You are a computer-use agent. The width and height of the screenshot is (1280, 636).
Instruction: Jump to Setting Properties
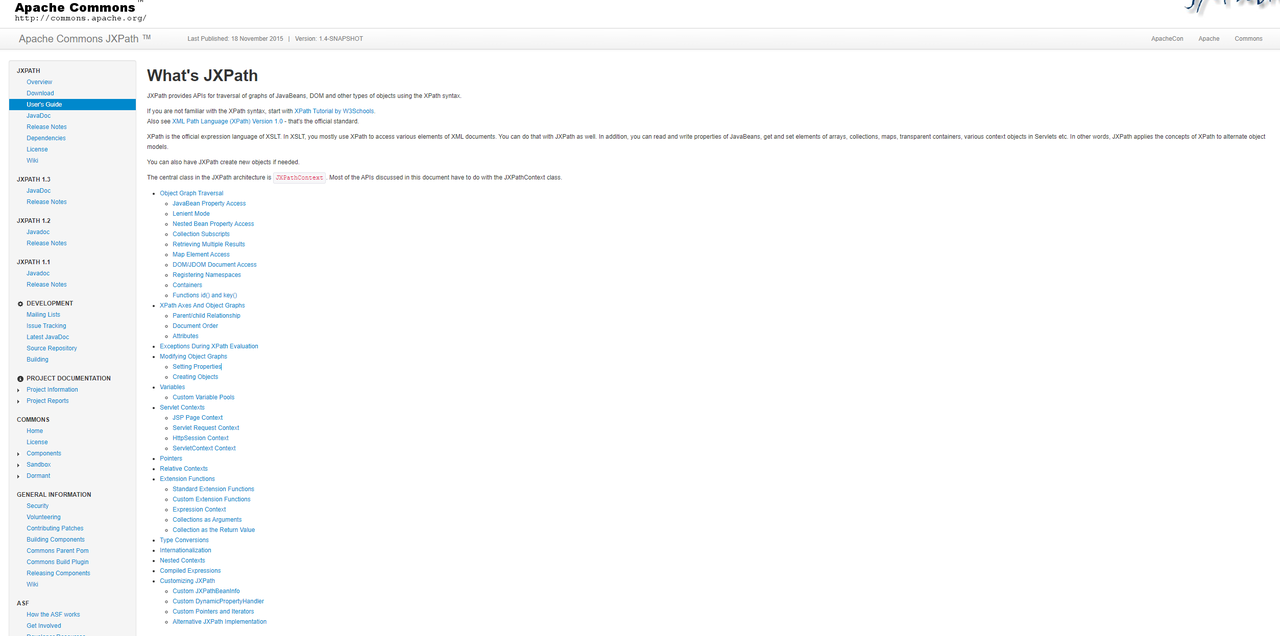point(197,367)
